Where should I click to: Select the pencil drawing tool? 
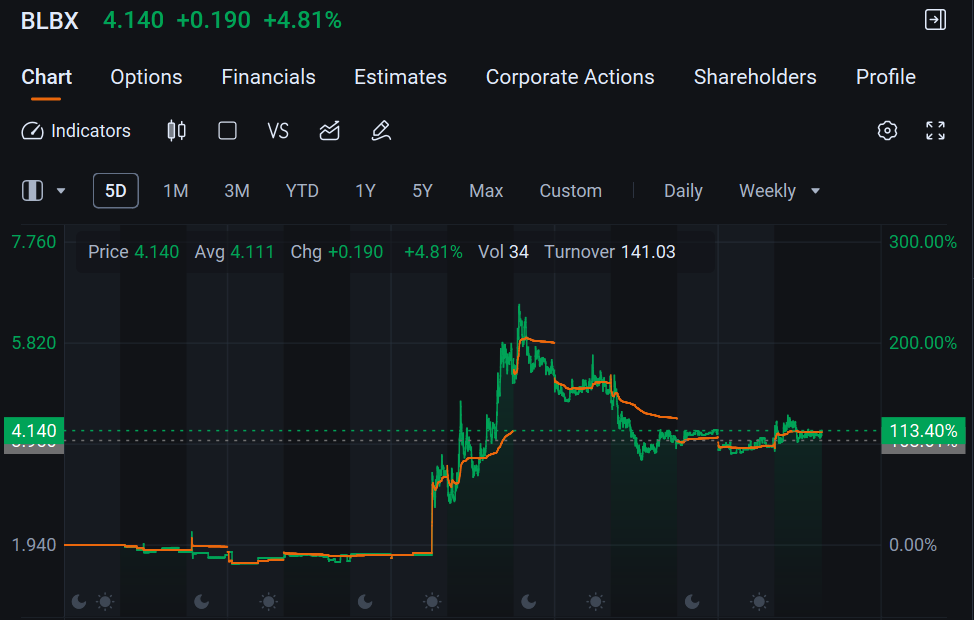(381, 131)
